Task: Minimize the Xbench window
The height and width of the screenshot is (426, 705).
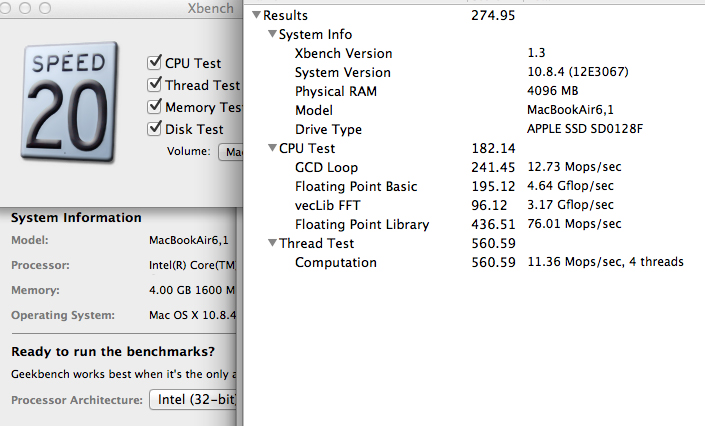Action: [x=25, y=8]
